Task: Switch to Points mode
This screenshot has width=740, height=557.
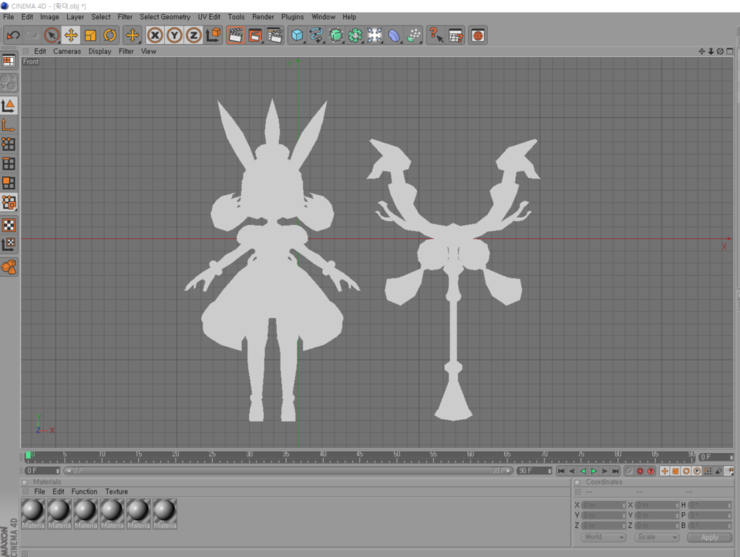Action: point(8,144)
